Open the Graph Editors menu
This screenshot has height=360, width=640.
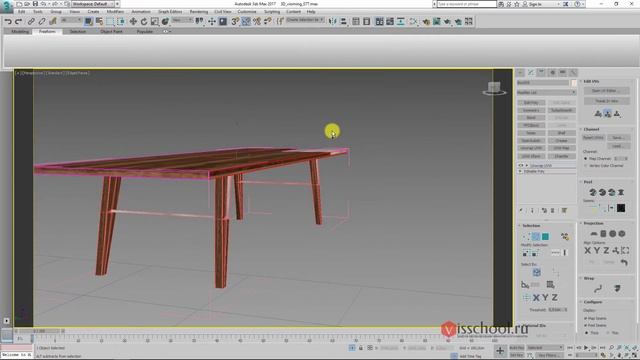(170, 12)
